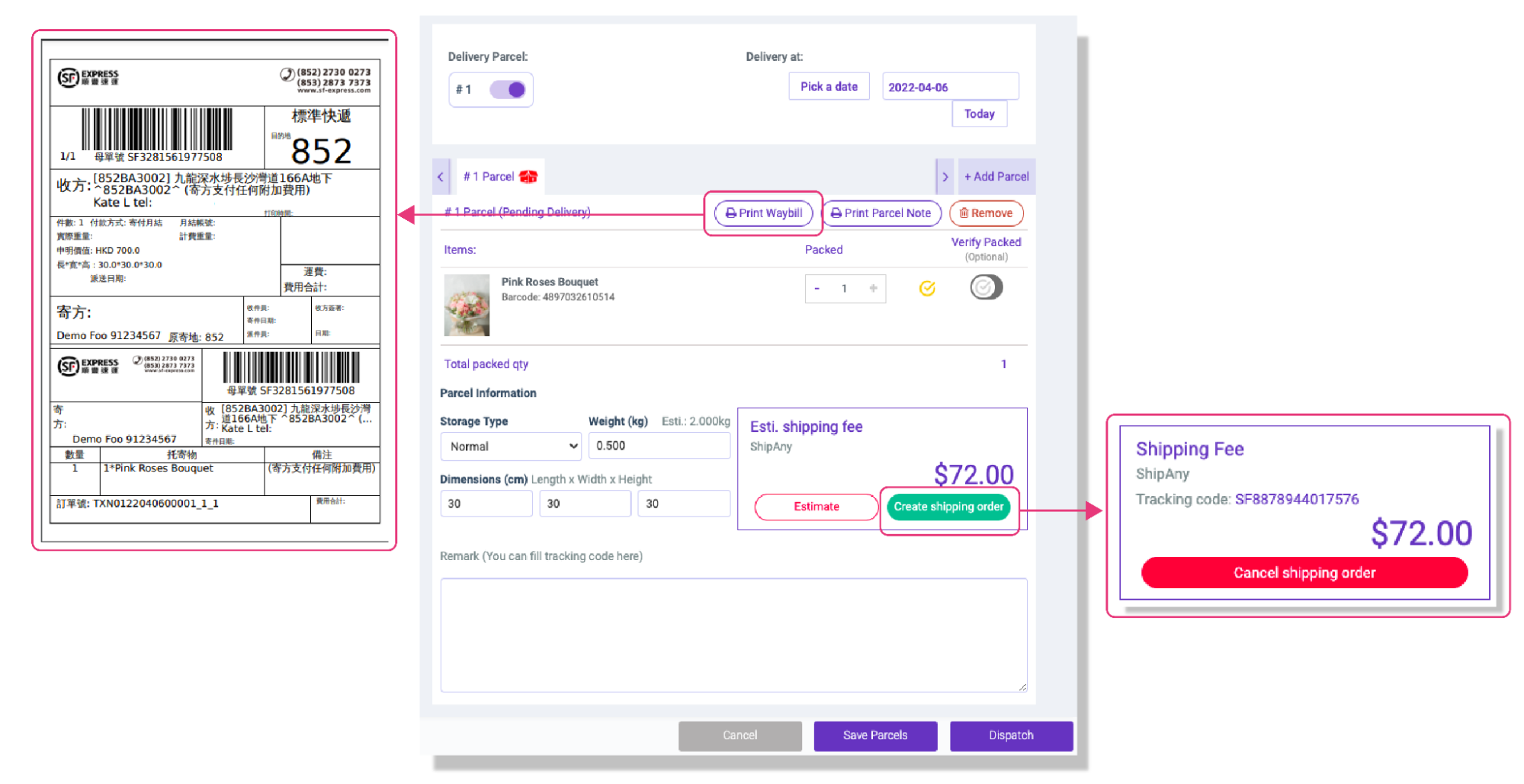Go to previous parcel with left chevron
This screenshot has width=1524, height=784.
pyautogui.click(x=441, y=177)
